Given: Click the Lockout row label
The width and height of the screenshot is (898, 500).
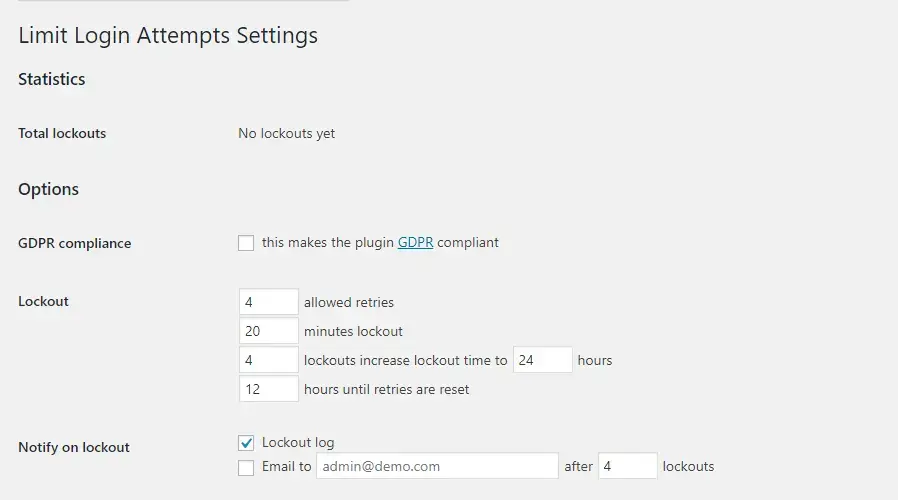Looking at the screenshot, I should (44, 301).
